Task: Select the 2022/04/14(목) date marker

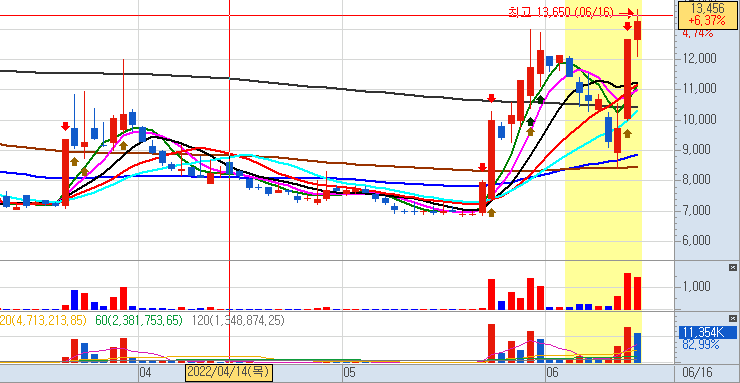Action: click(229, 372)
